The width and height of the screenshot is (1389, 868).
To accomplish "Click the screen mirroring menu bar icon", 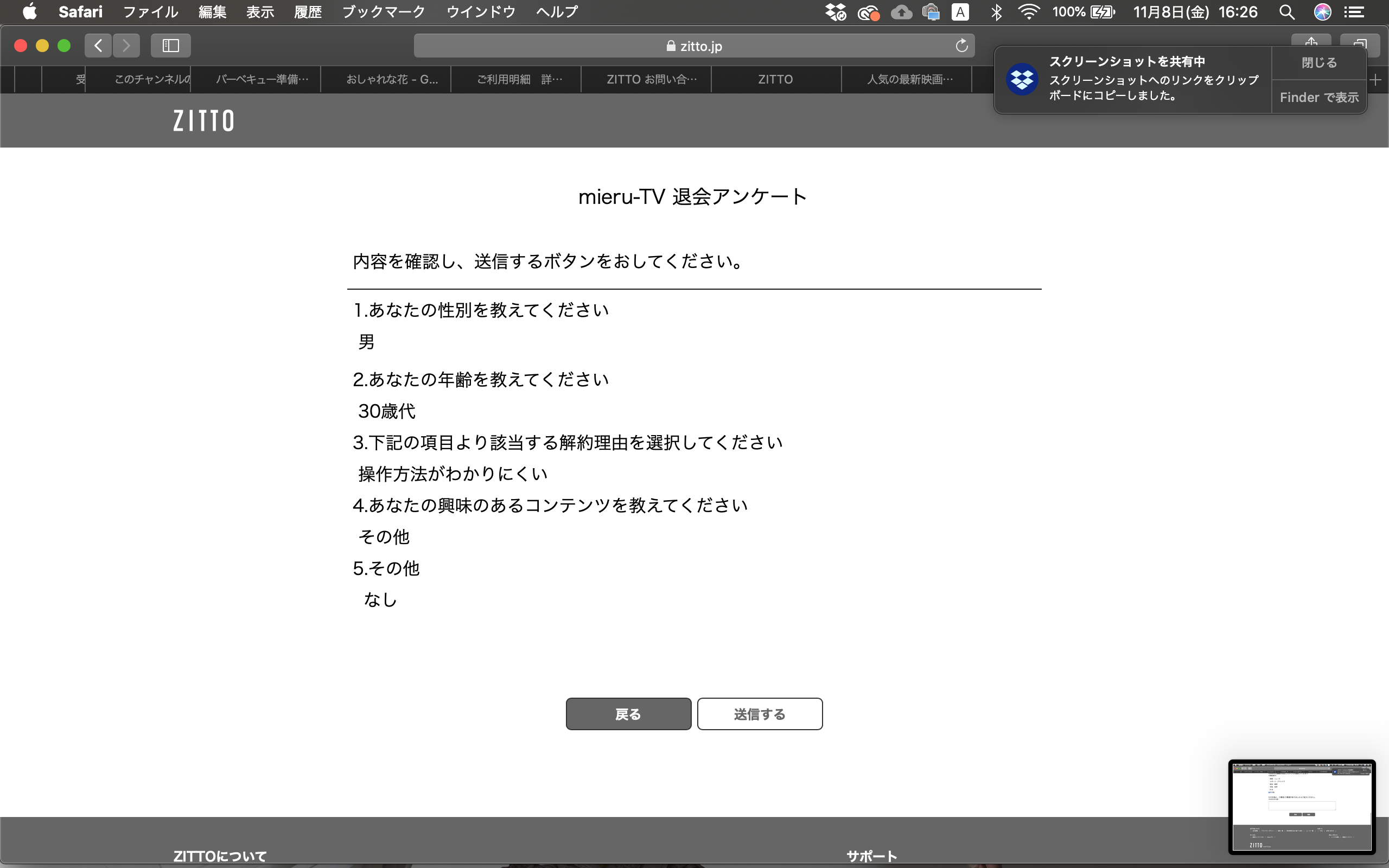I will click(x=931, y=11).
